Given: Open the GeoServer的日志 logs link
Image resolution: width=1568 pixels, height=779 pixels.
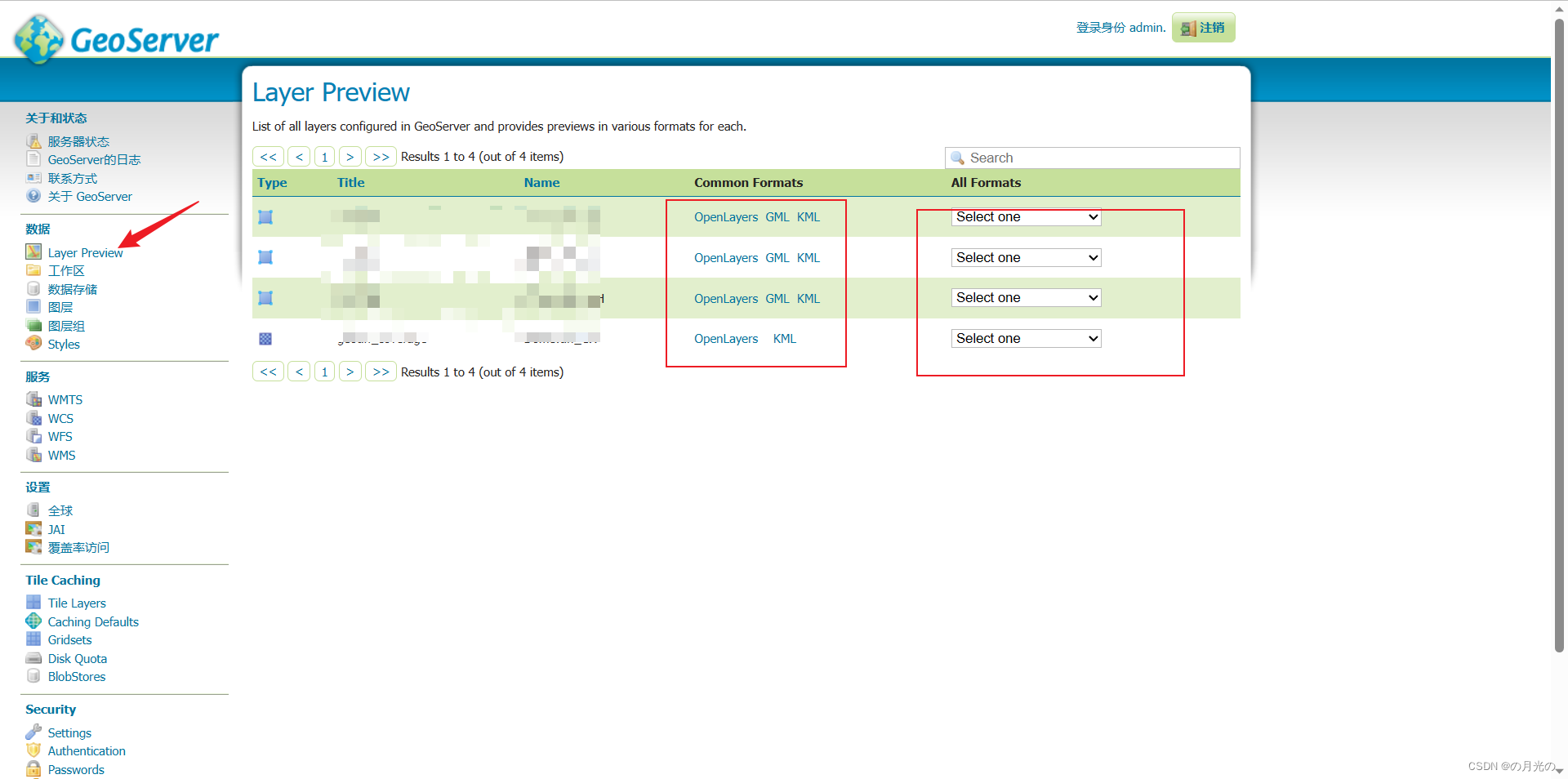Looking at the screenshot, I should [x=94, y=160].
